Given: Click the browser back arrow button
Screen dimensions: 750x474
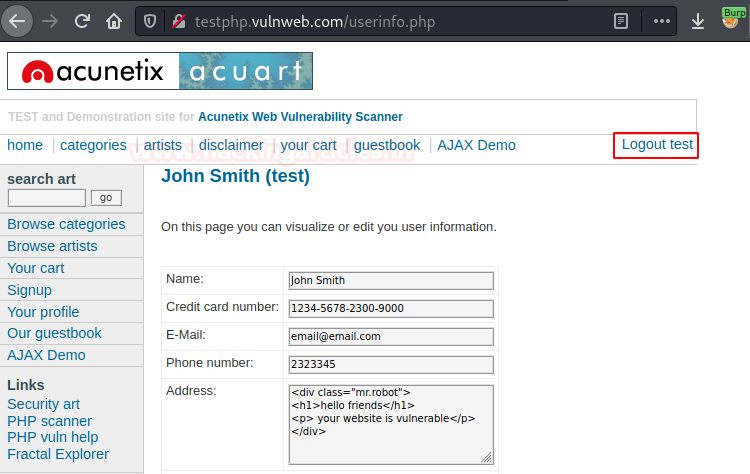Looking at the screenshot, I should [x=17, y=22].
